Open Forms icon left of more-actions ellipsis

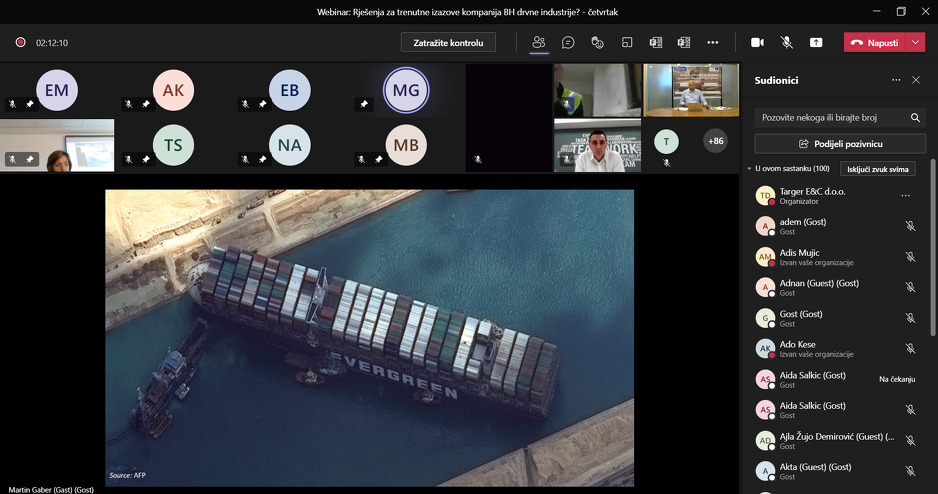(x=684, y=42)
